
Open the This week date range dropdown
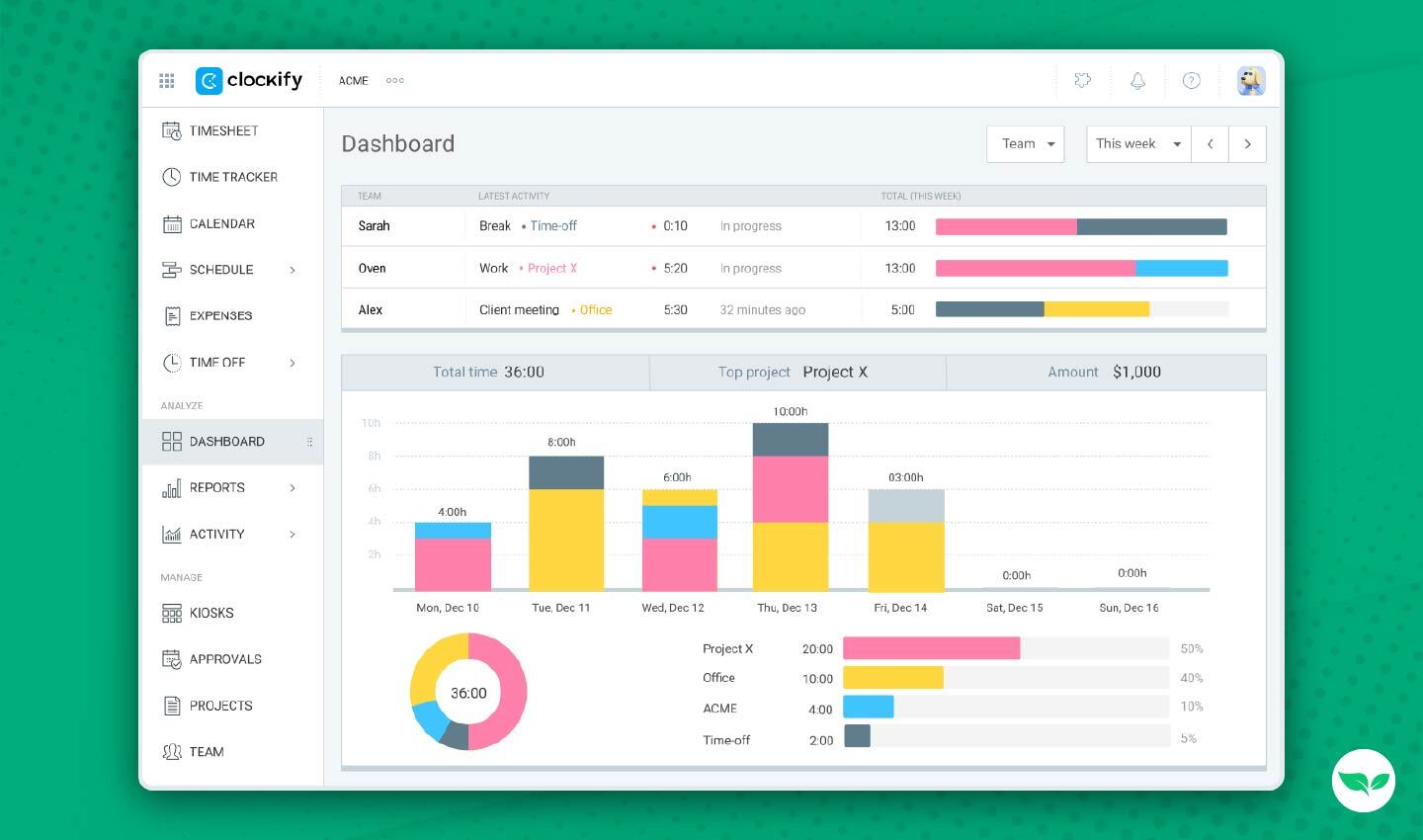(x=1137, y=143)
